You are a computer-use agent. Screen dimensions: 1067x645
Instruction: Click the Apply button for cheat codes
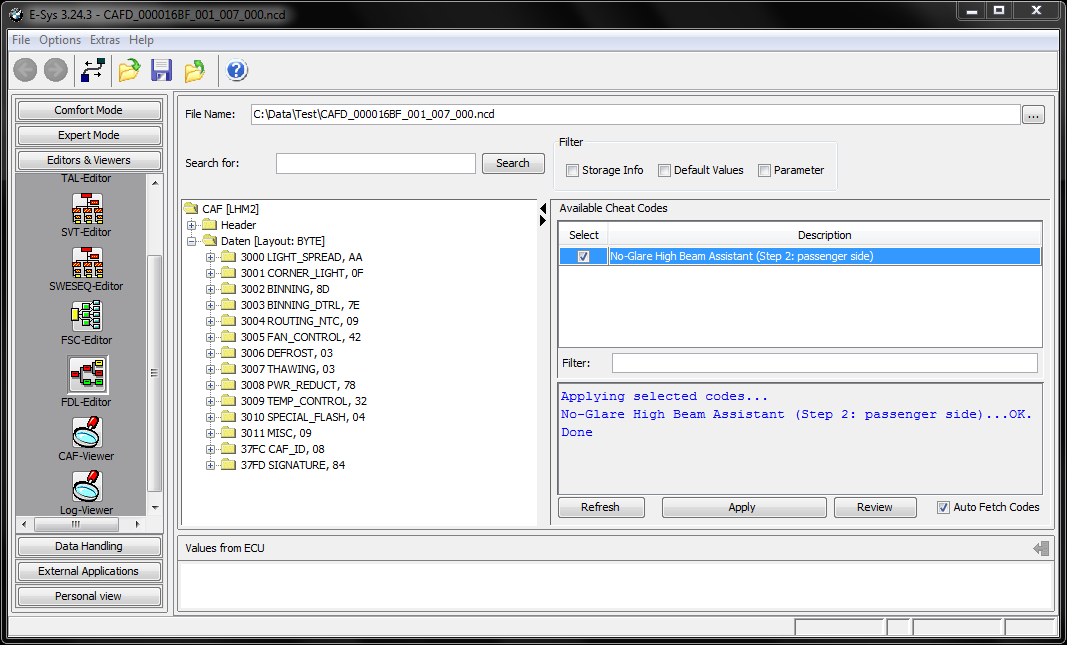(x=744, y=508)
